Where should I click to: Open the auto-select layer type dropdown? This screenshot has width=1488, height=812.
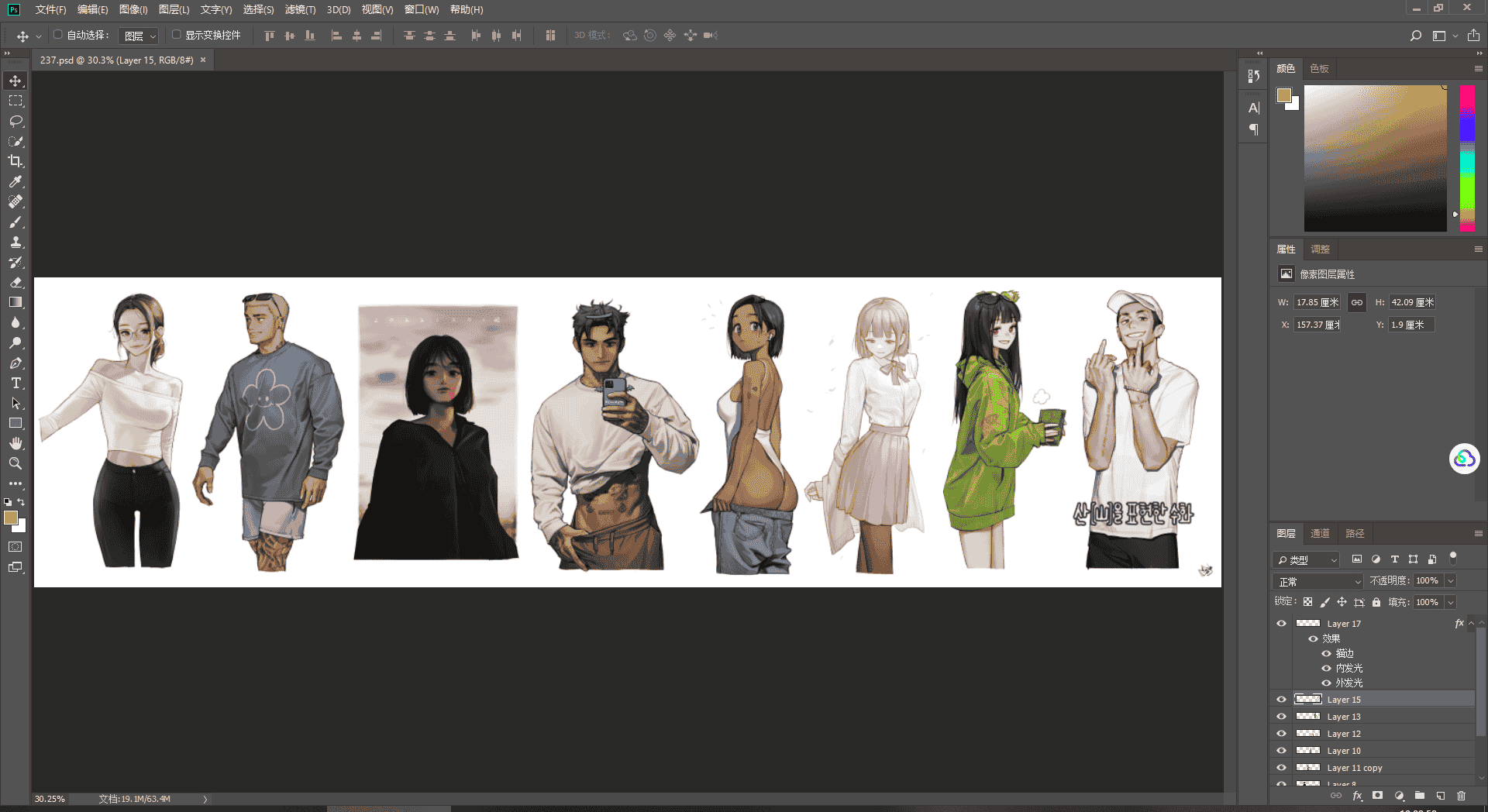pos(140,36)
